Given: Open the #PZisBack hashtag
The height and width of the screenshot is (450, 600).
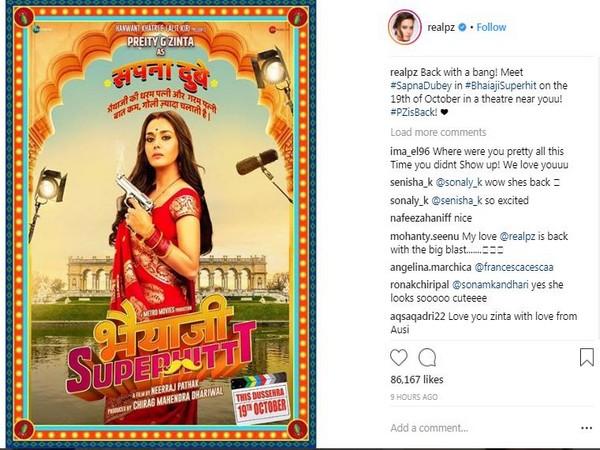Looking at the screenshot, I should (414, 112).
